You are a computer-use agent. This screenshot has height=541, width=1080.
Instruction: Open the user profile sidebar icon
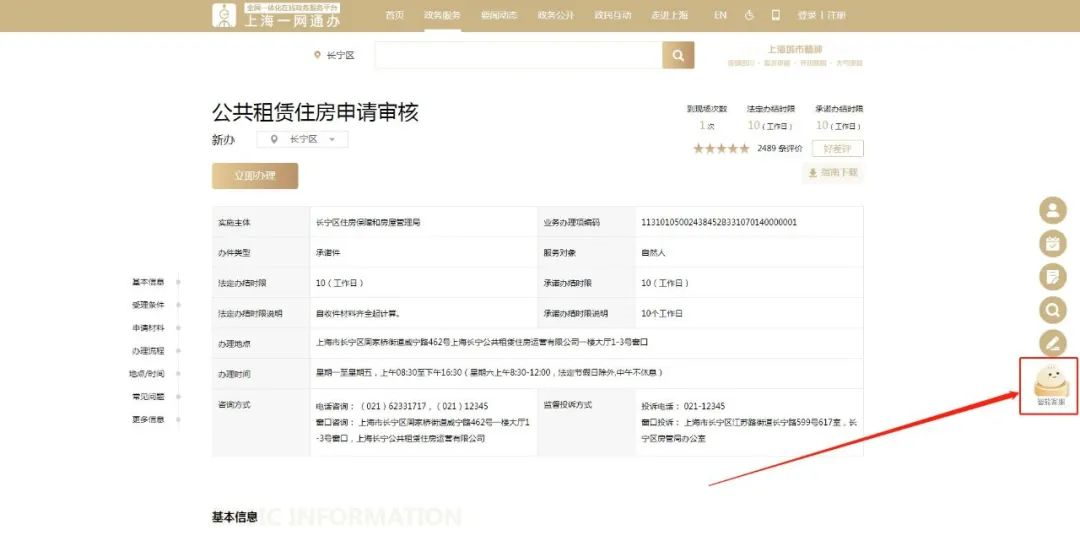[x=1052, y=210]
